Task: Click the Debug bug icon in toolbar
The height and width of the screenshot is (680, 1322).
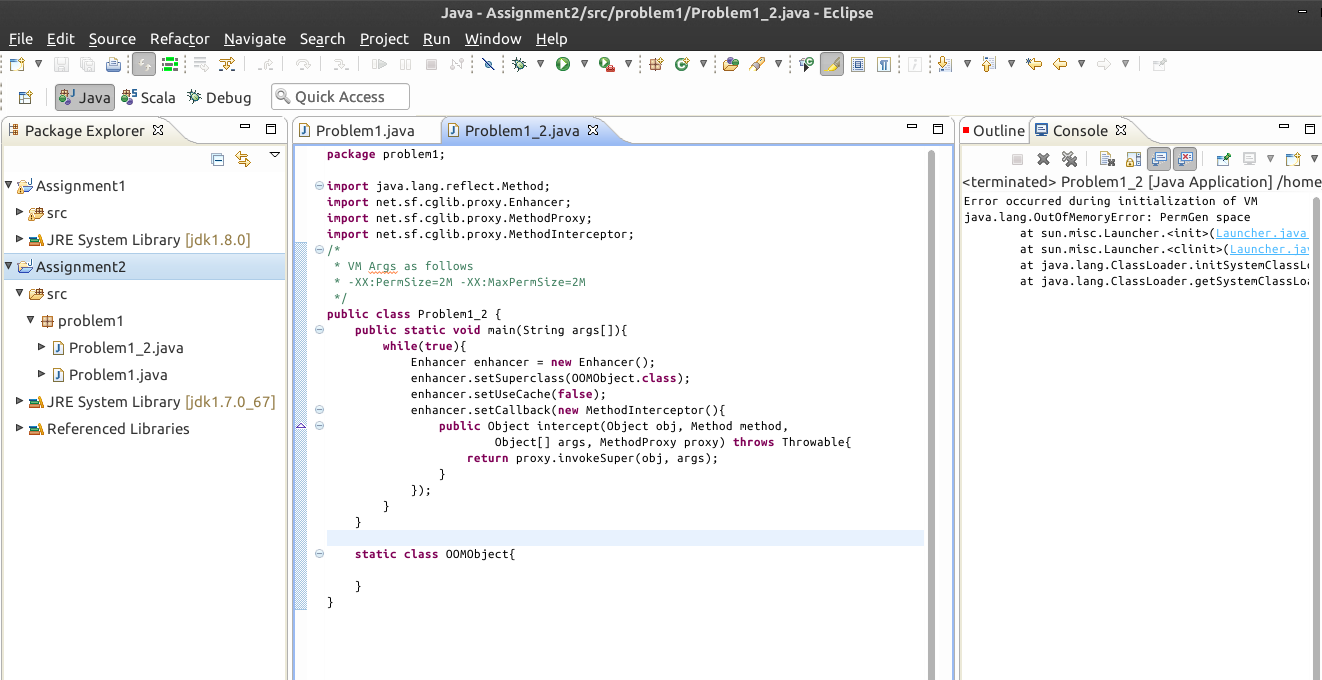Action: tap(519, 64)
